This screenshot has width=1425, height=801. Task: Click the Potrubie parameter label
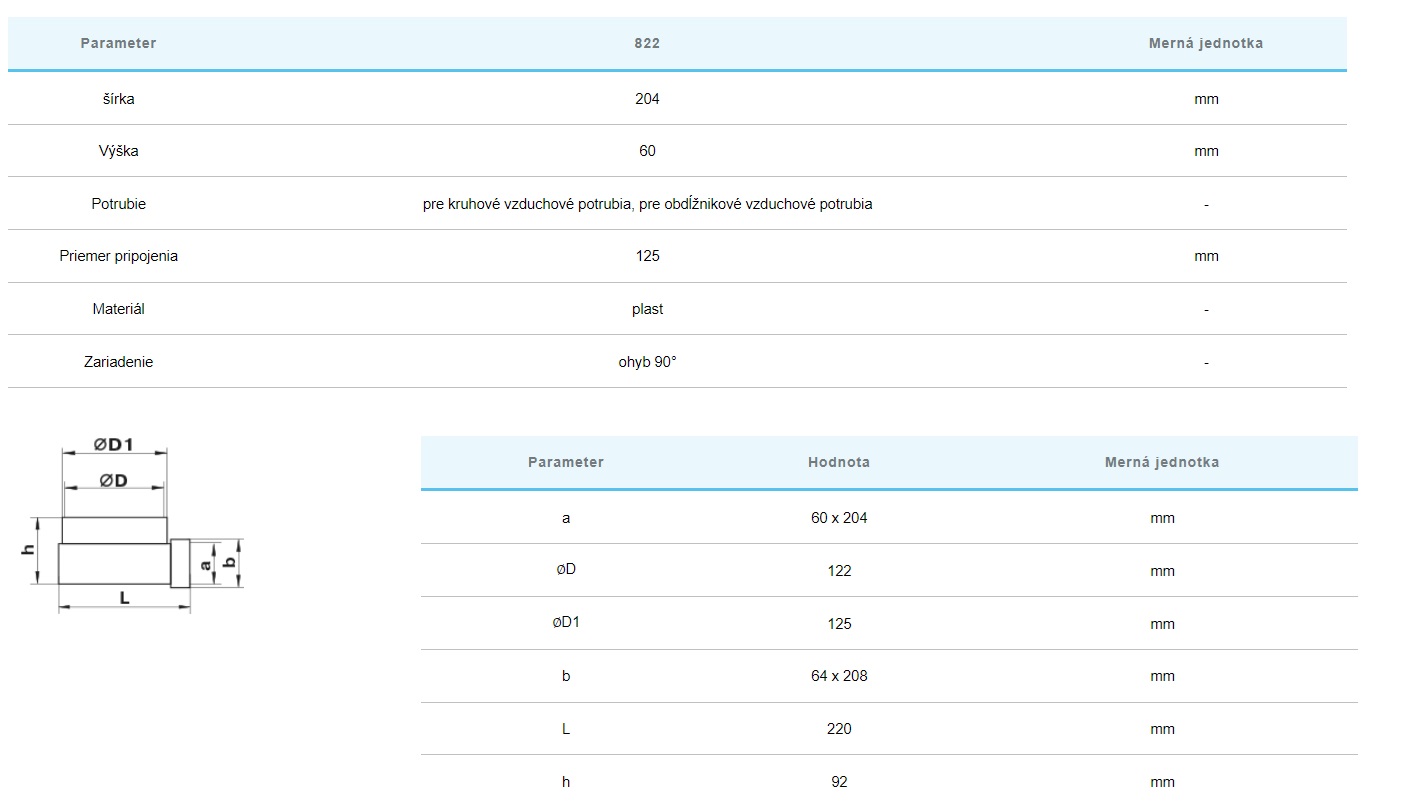point(118,204)
